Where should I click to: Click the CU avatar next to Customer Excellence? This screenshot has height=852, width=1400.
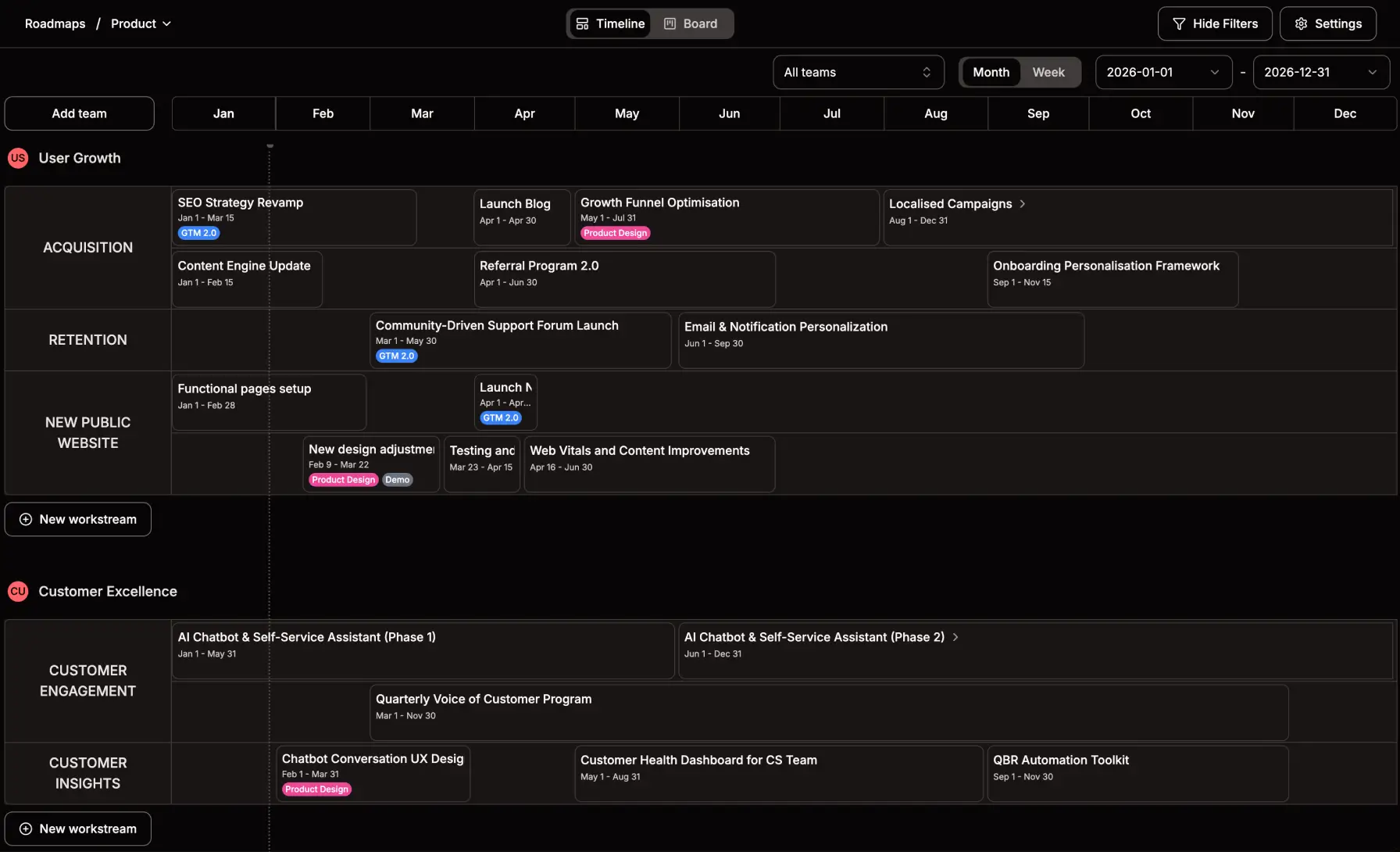17,592
